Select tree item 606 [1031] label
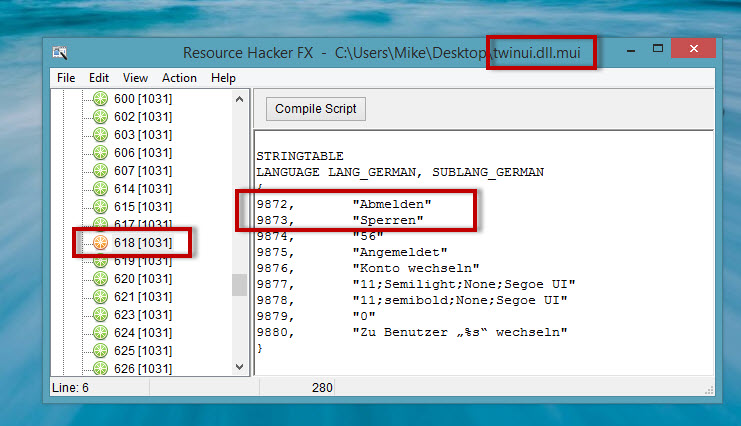Screen dimensions: 741x426 143,152
